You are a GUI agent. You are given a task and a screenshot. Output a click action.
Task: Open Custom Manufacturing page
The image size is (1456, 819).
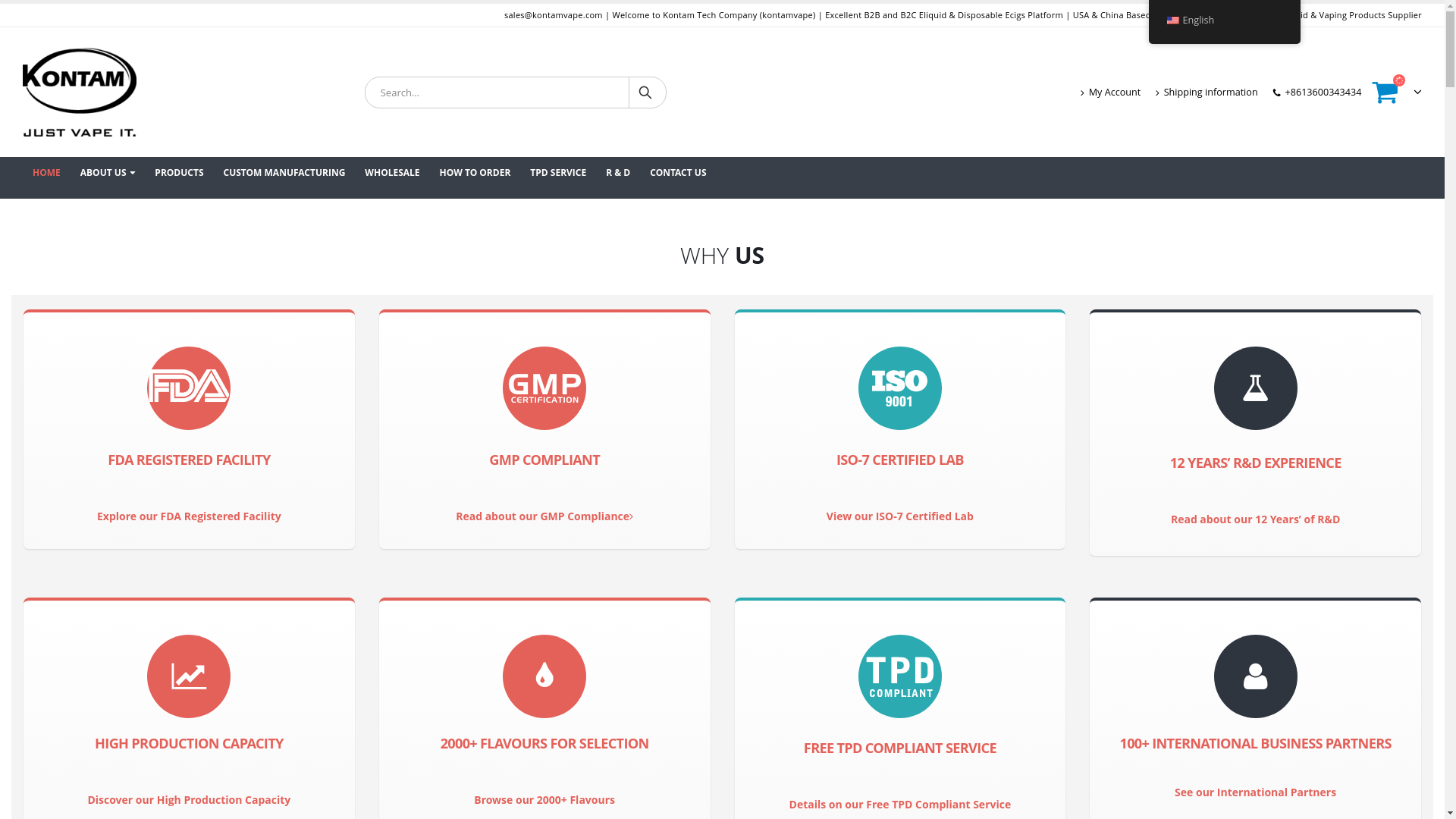(x=284, y=173)
